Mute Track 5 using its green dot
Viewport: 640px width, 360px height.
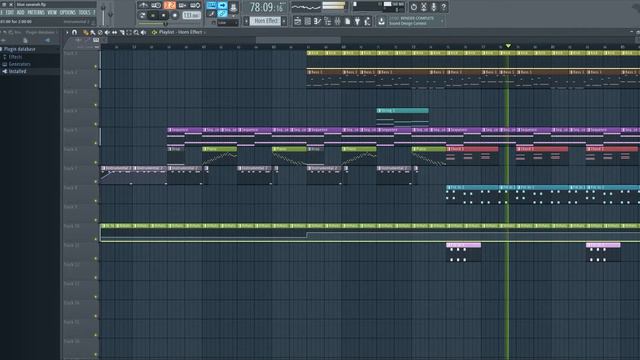[96, 143]
